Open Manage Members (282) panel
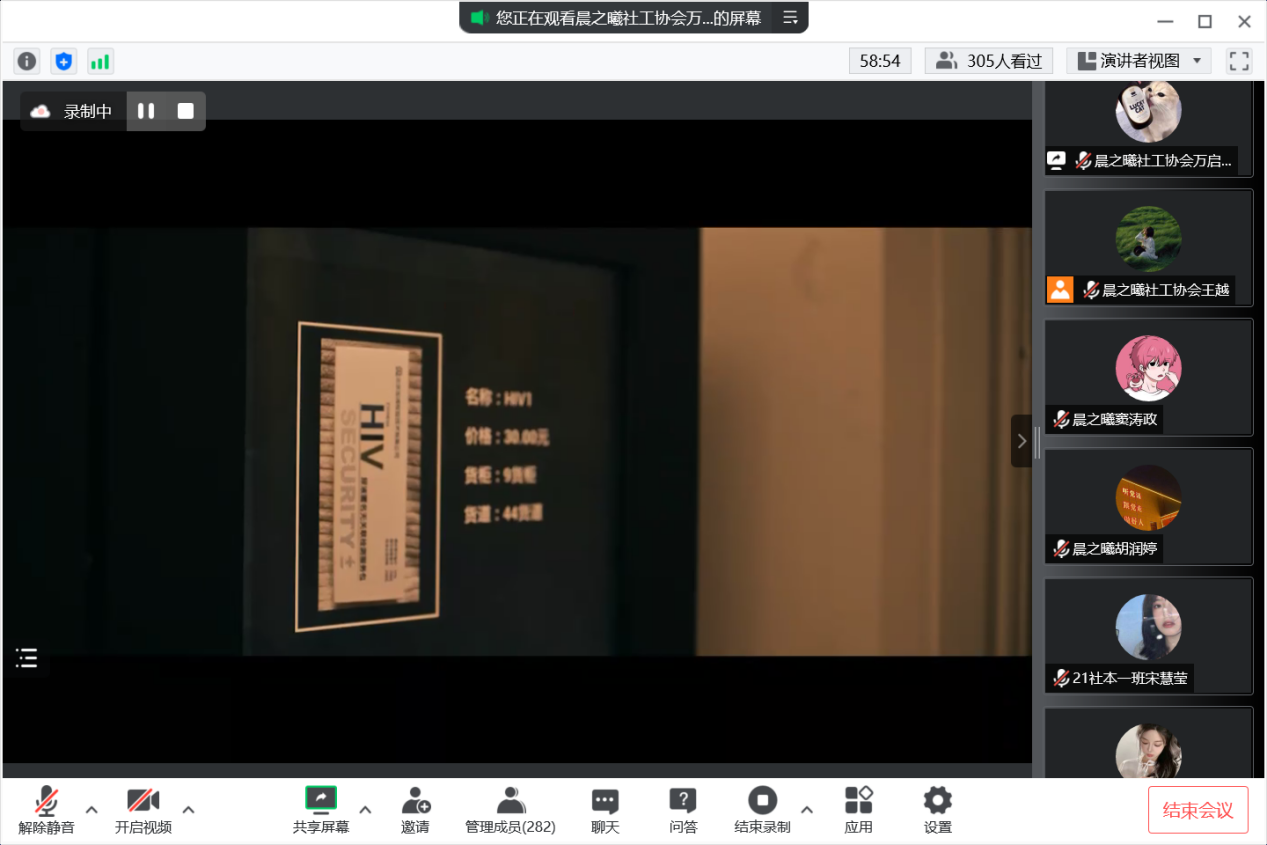This screenshot has height=845, width=1267. click(510, 809)
